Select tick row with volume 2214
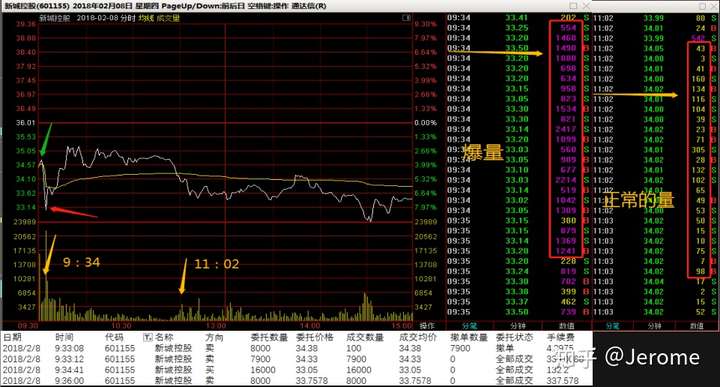The image size is (720, 387). tap(518, 180)
